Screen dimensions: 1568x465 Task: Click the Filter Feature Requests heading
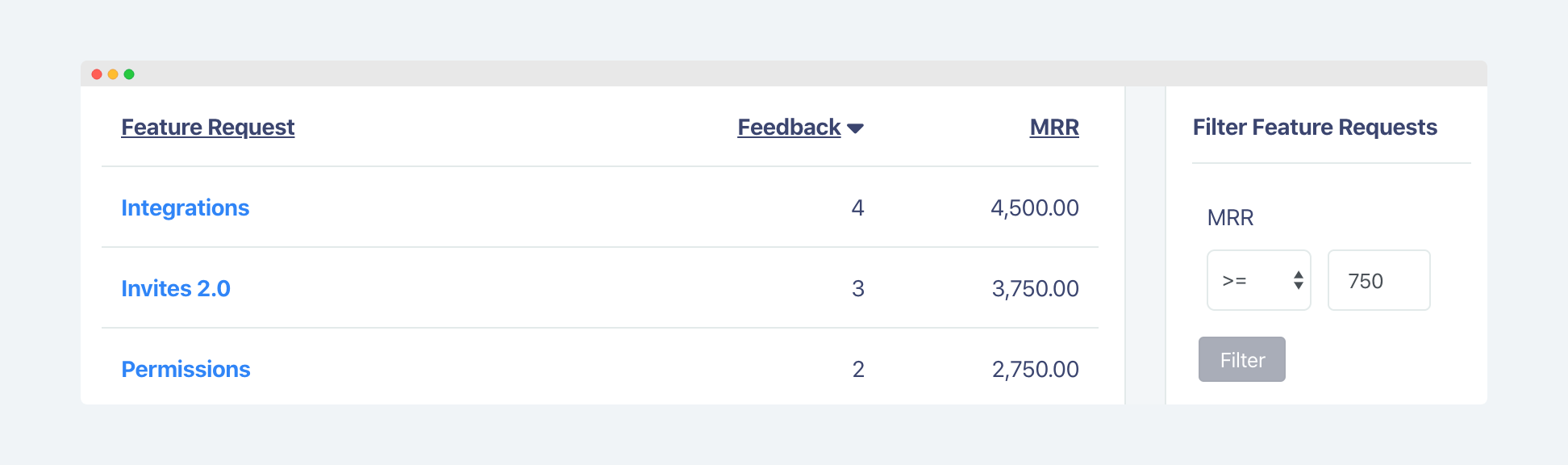point(1315,128)
